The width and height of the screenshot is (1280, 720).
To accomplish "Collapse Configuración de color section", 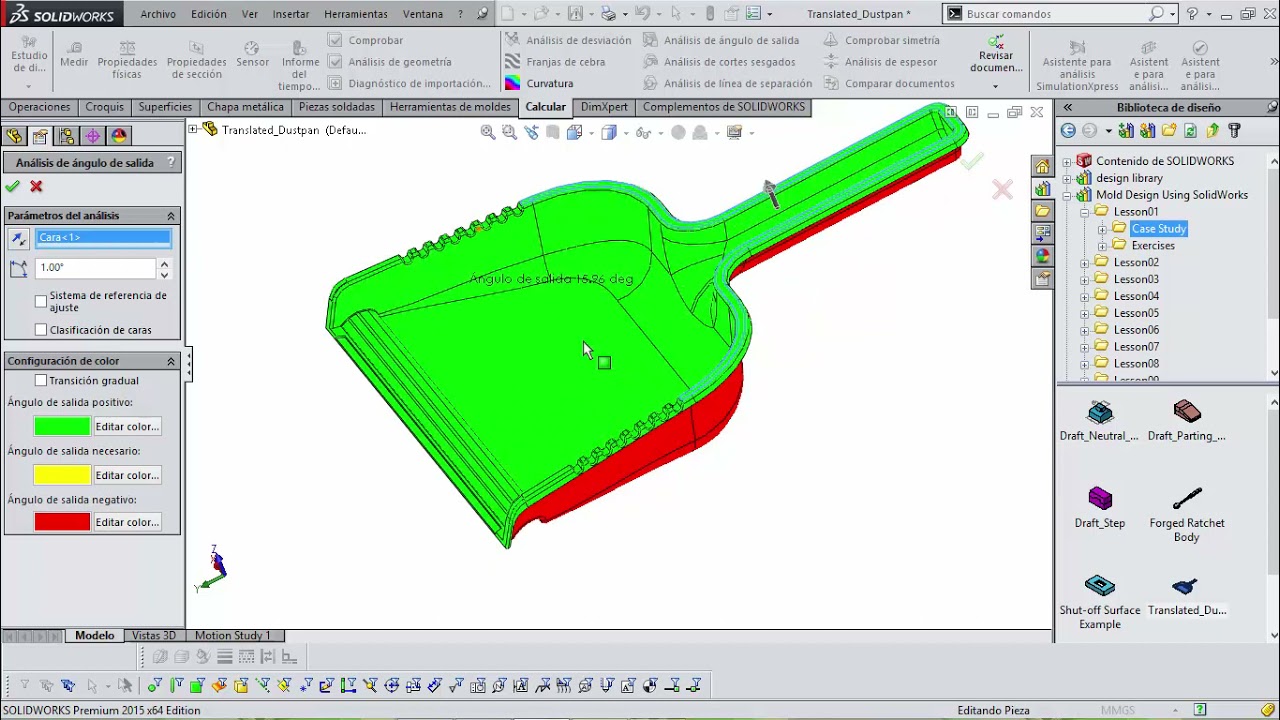I will point(170,361).
